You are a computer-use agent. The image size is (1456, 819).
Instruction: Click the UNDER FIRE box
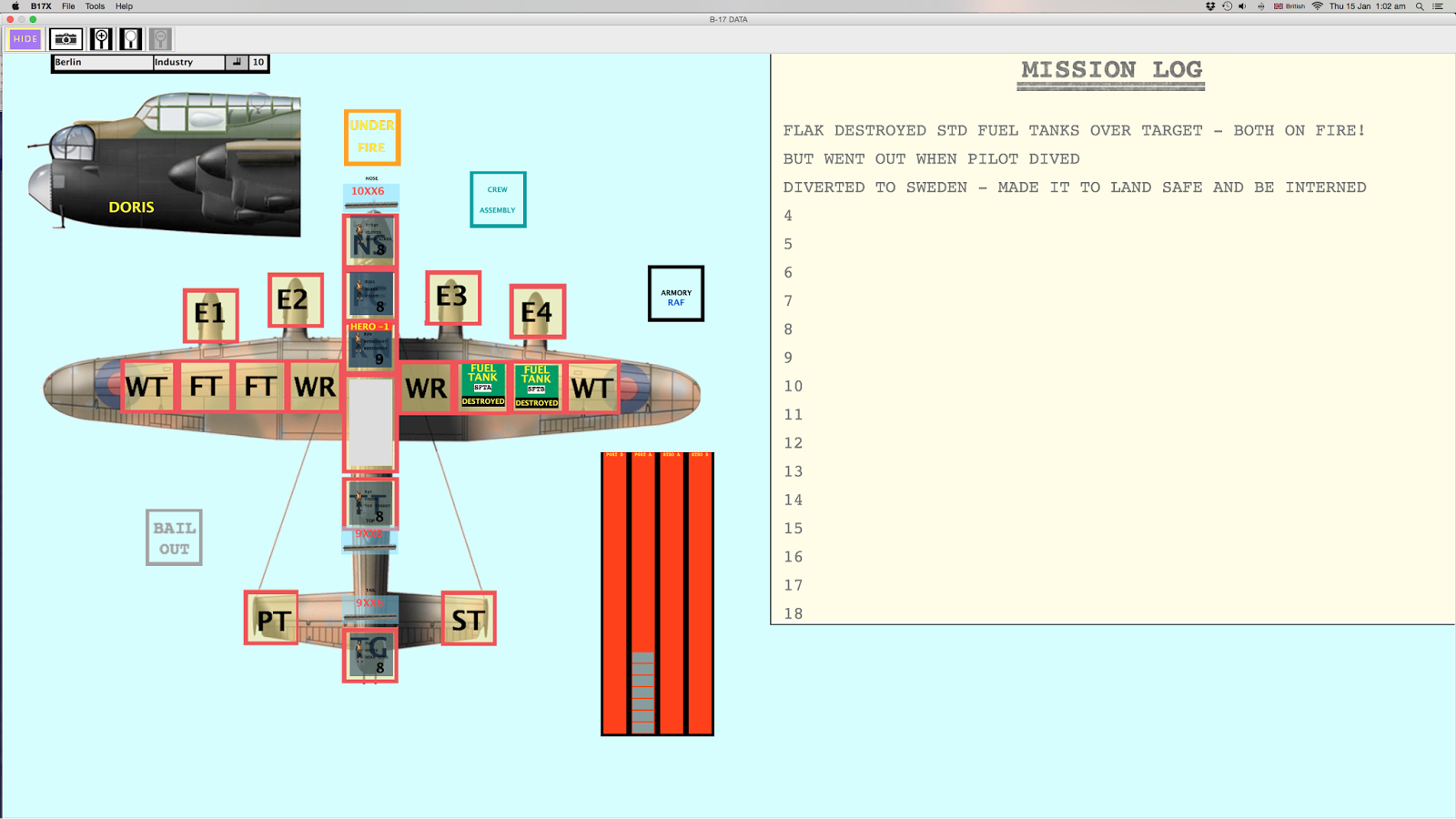pos(372,136)
